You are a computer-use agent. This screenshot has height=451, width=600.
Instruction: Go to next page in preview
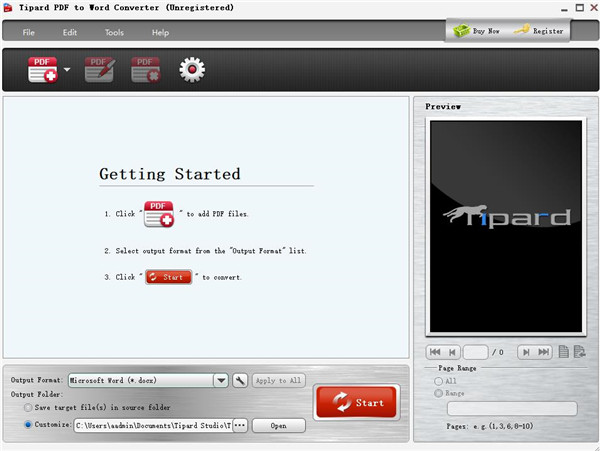point(526,352)
